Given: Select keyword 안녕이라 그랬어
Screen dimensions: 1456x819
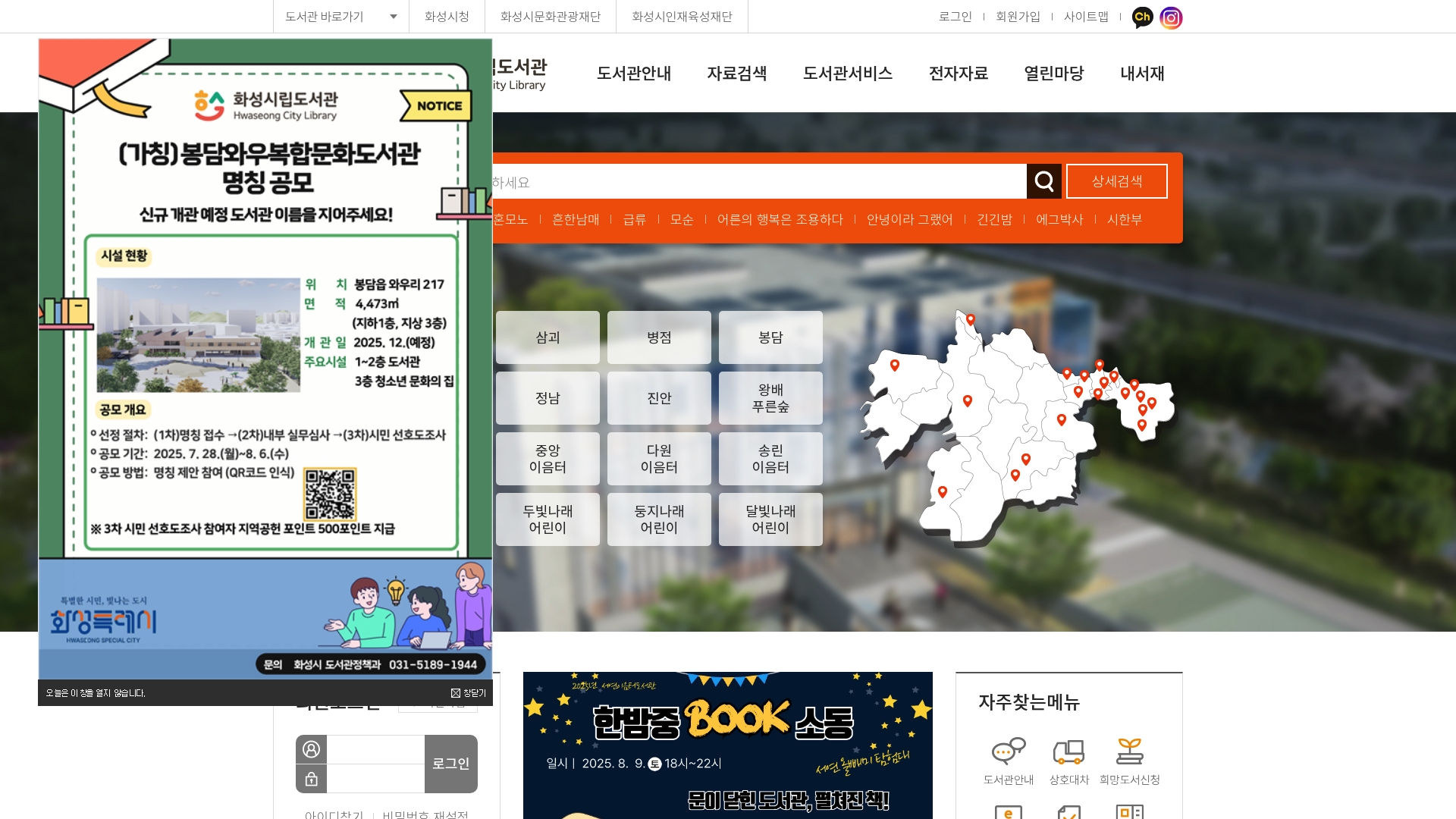Looking at the screenshot, I should pos(910,220).
